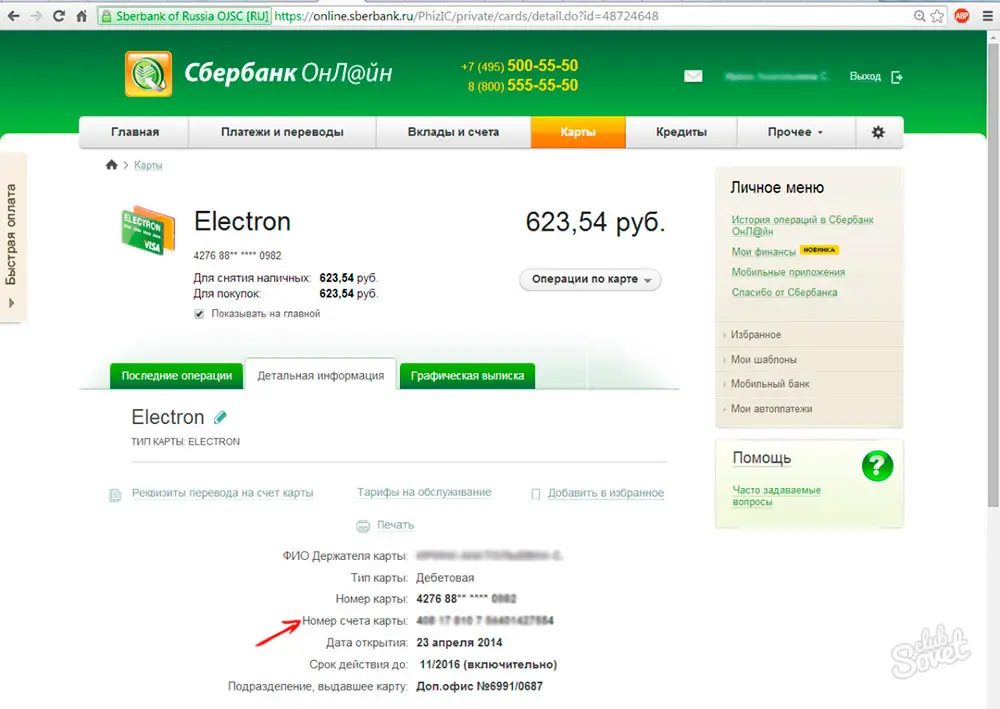Reload the page with refresh icon
The image size is (1000, 709).
[59, 16]
